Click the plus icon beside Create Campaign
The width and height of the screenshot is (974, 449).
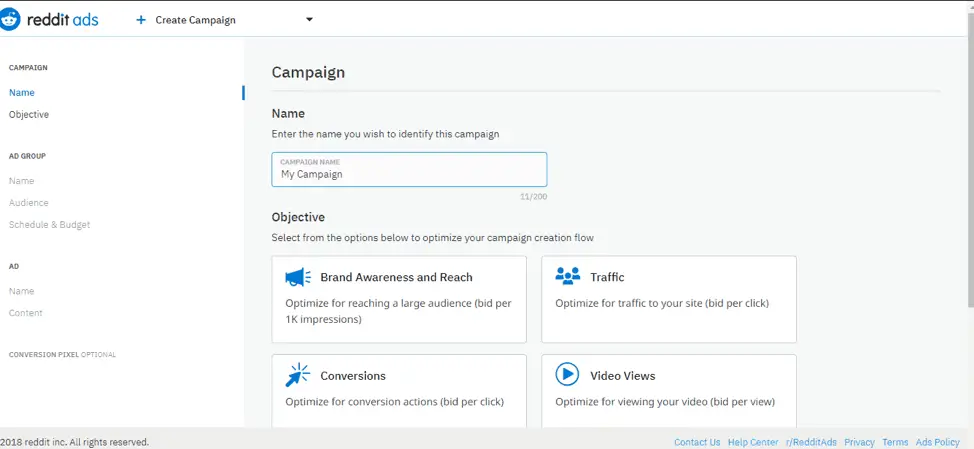[x=141, y=20]
